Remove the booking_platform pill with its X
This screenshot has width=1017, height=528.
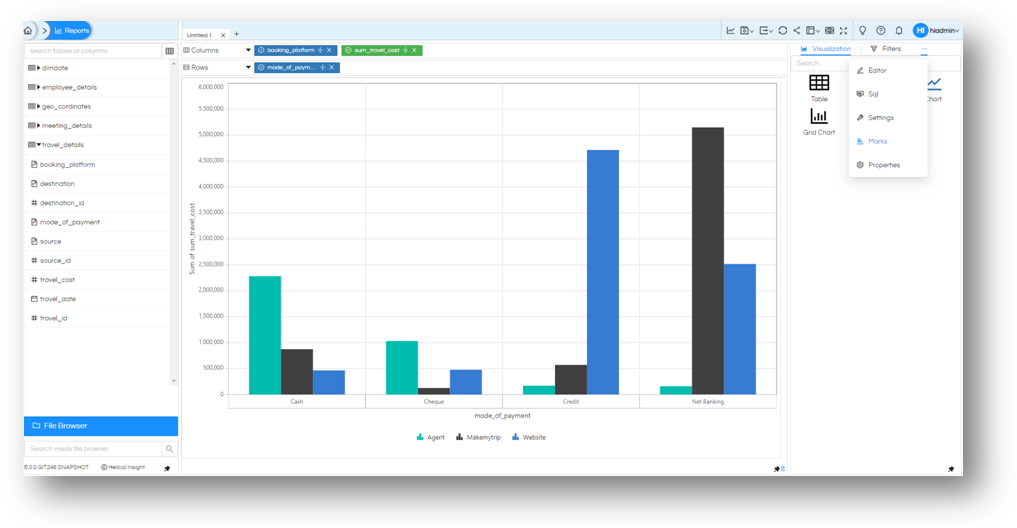click(x=329, y=50)
